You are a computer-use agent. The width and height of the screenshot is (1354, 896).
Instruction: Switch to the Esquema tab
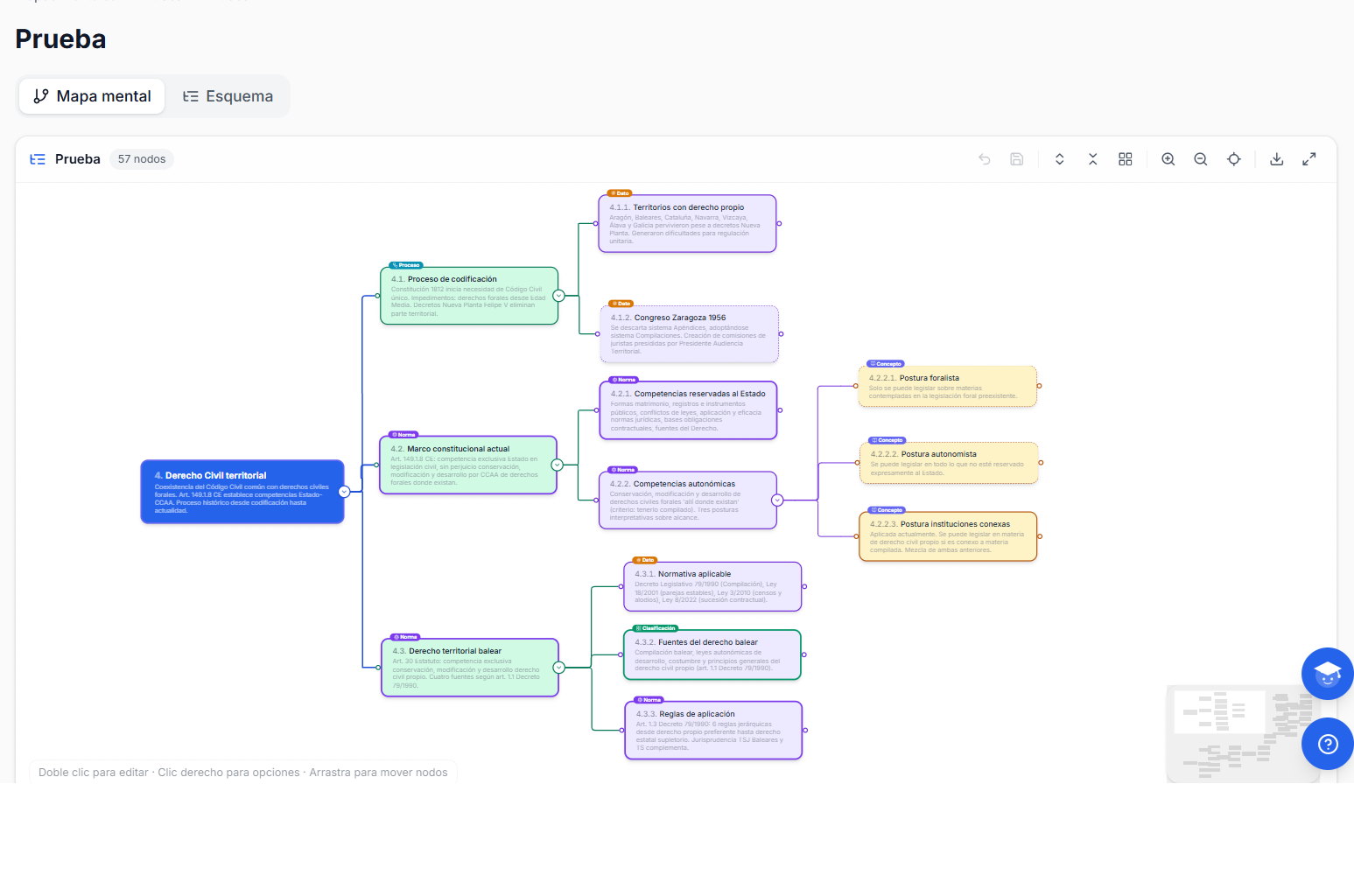pos(228,96)
